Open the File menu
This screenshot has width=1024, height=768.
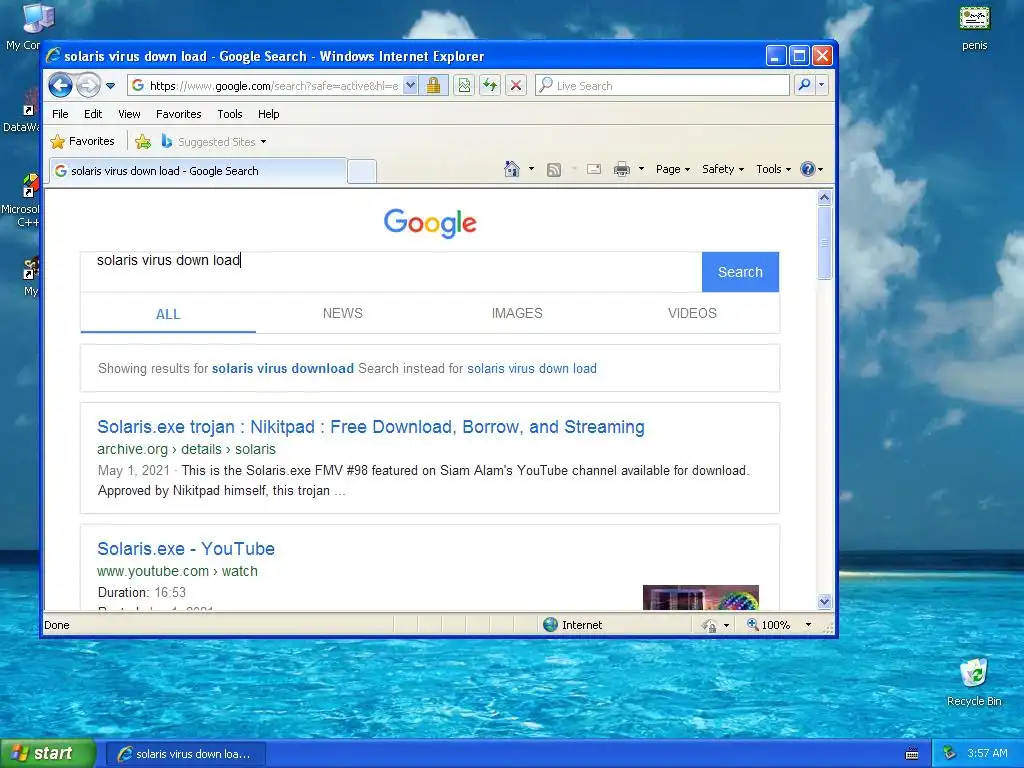(60, 114)
